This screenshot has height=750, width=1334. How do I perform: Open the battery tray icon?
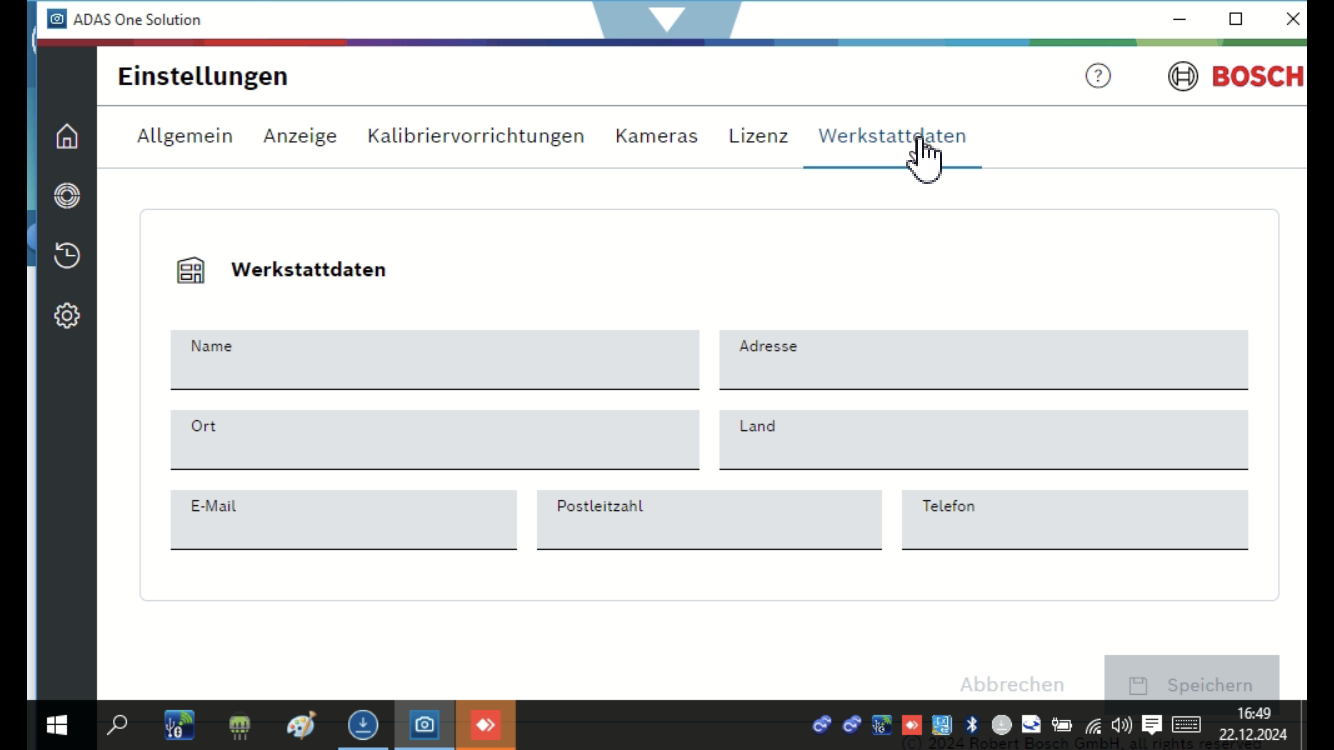(x=1062, y=725)
